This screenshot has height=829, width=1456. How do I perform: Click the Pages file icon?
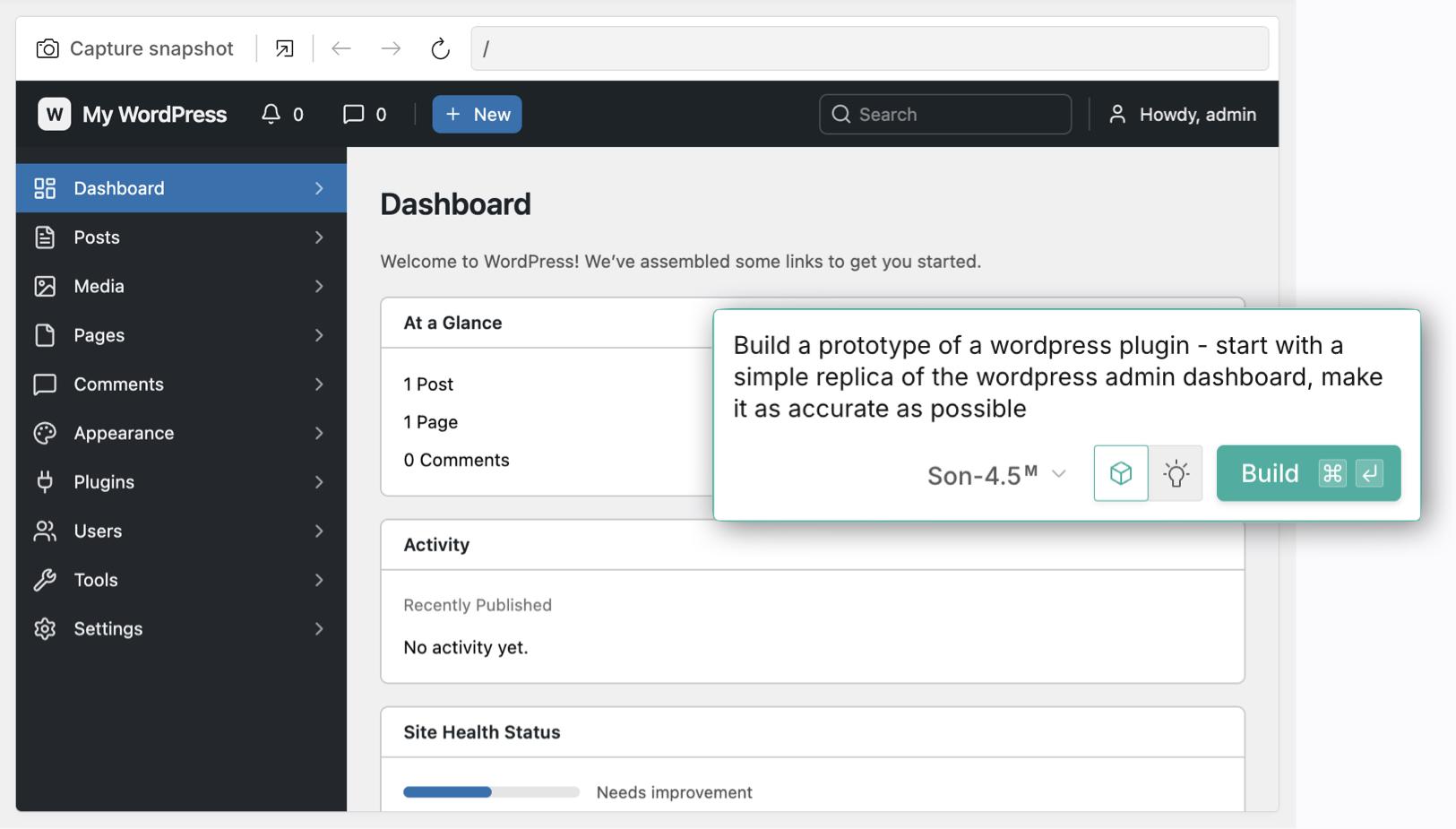point(45,335)
